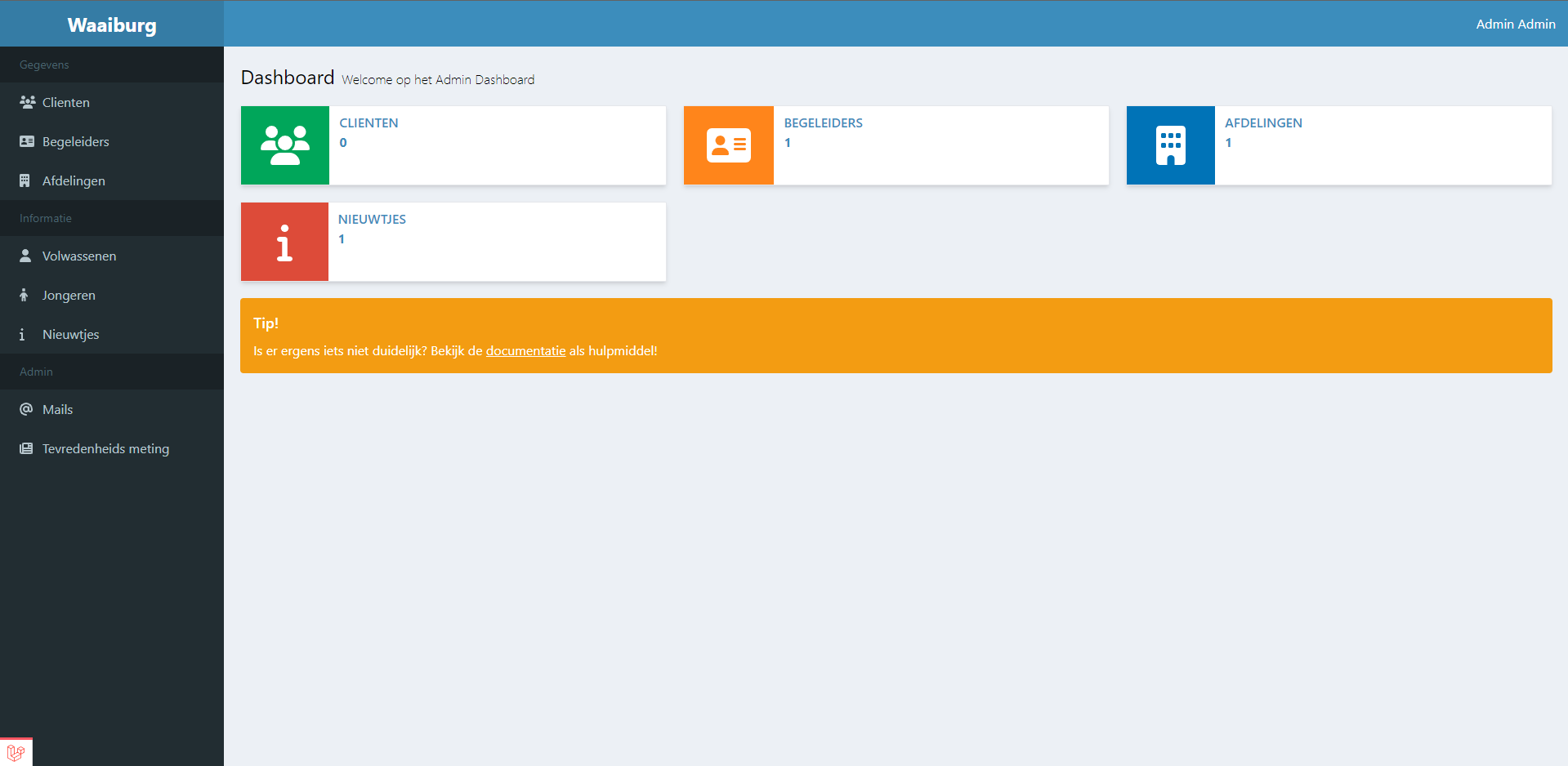Click the Clienten group icon in sidebar
This screenshot has height=766, width=1568.
(27, 102)
